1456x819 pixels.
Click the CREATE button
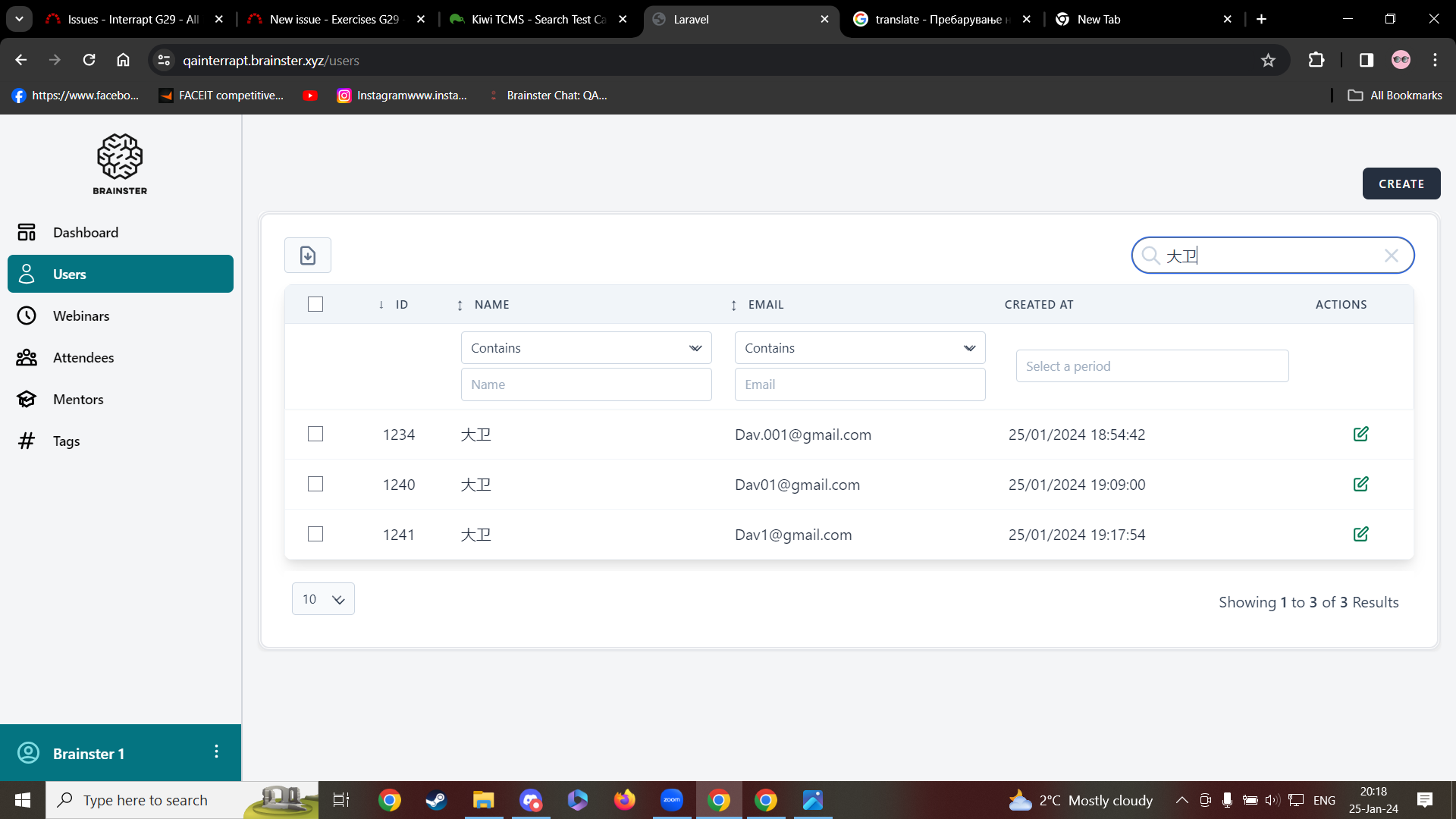point(1401,184)
